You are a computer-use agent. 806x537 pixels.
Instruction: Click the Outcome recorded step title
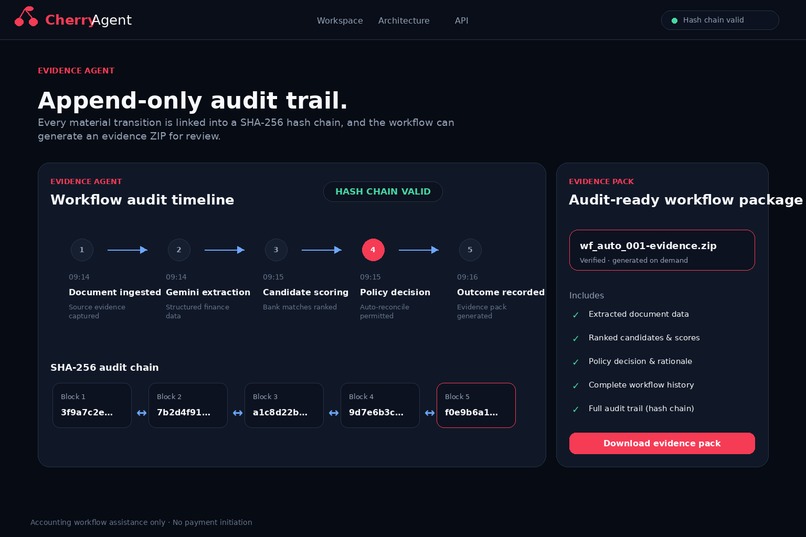tap(501, 292)
